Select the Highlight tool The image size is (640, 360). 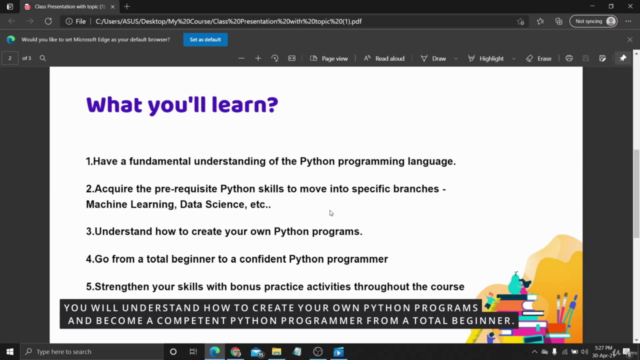click(486, 58)
